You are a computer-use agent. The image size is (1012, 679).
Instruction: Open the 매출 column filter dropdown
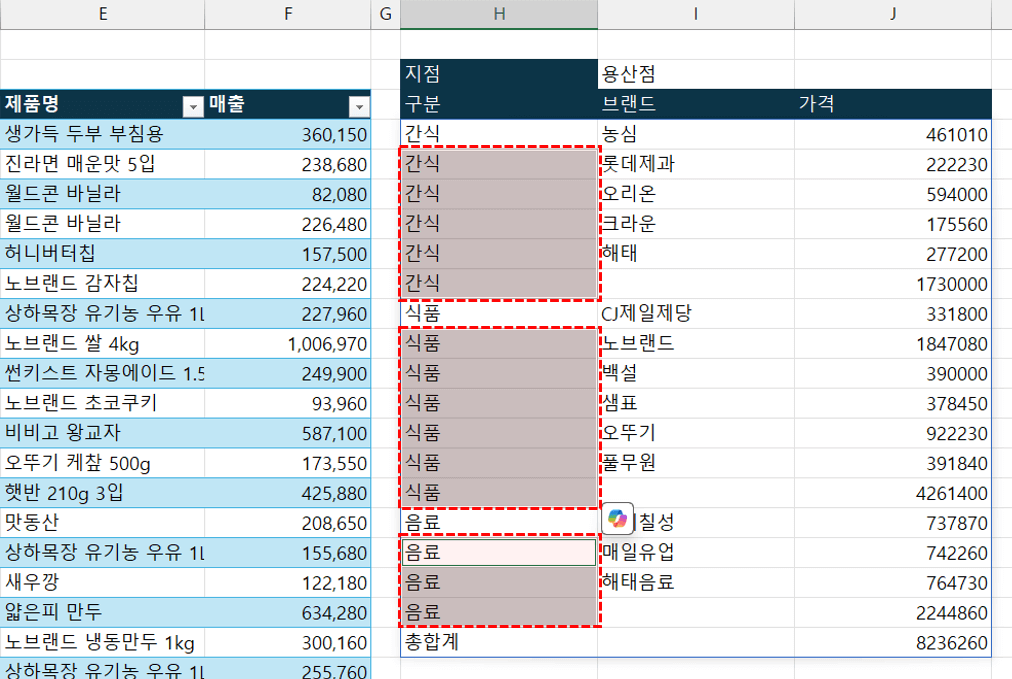pyautogui.click(x=358, y=105)
